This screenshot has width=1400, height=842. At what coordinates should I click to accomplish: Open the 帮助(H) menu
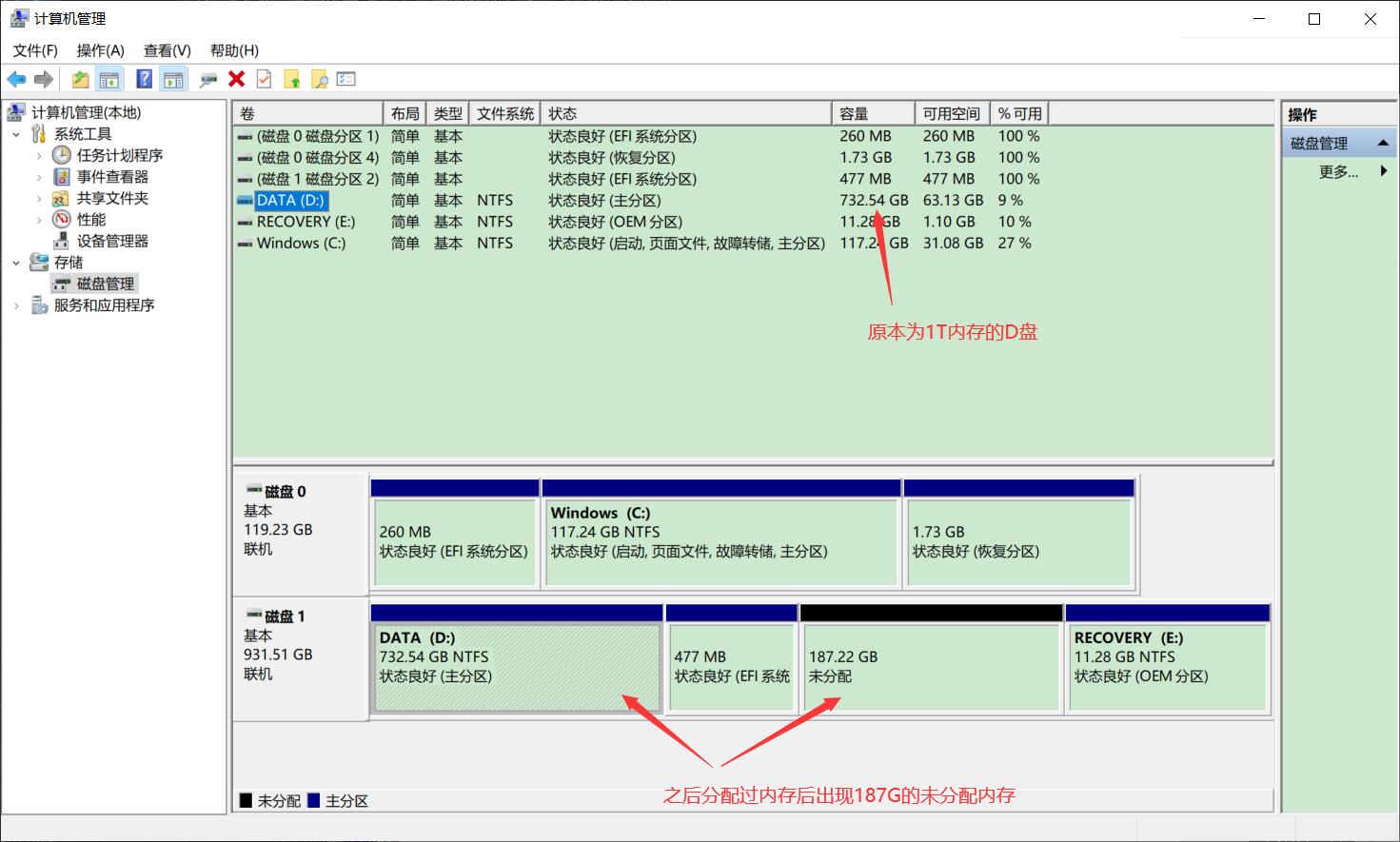tap(234, 50)
